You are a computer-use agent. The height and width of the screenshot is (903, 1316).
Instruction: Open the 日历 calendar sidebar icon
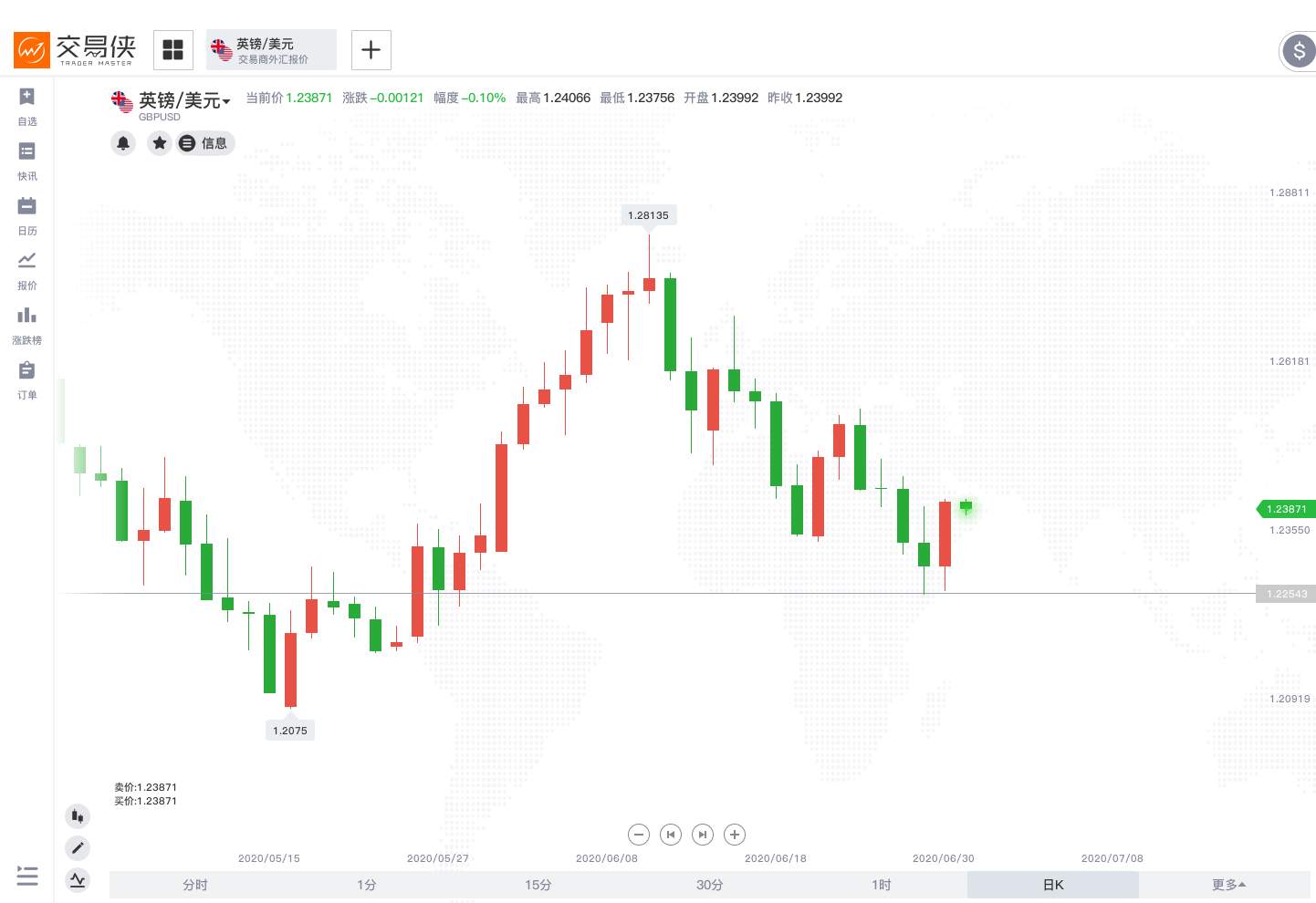[27, 207]
